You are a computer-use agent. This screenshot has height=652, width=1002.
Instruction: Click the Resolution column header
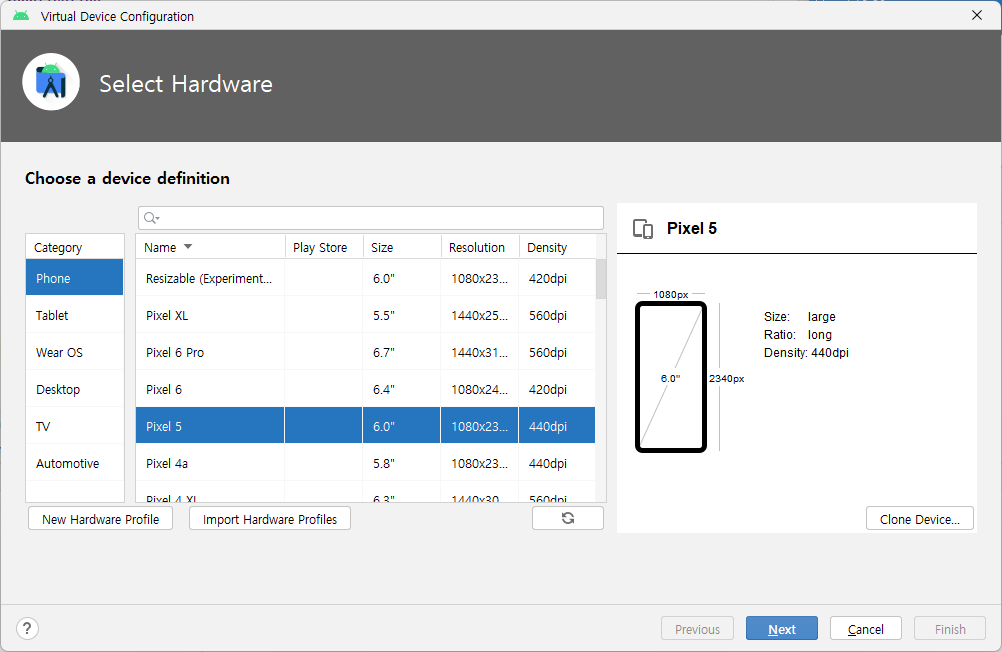click(480, 247)
